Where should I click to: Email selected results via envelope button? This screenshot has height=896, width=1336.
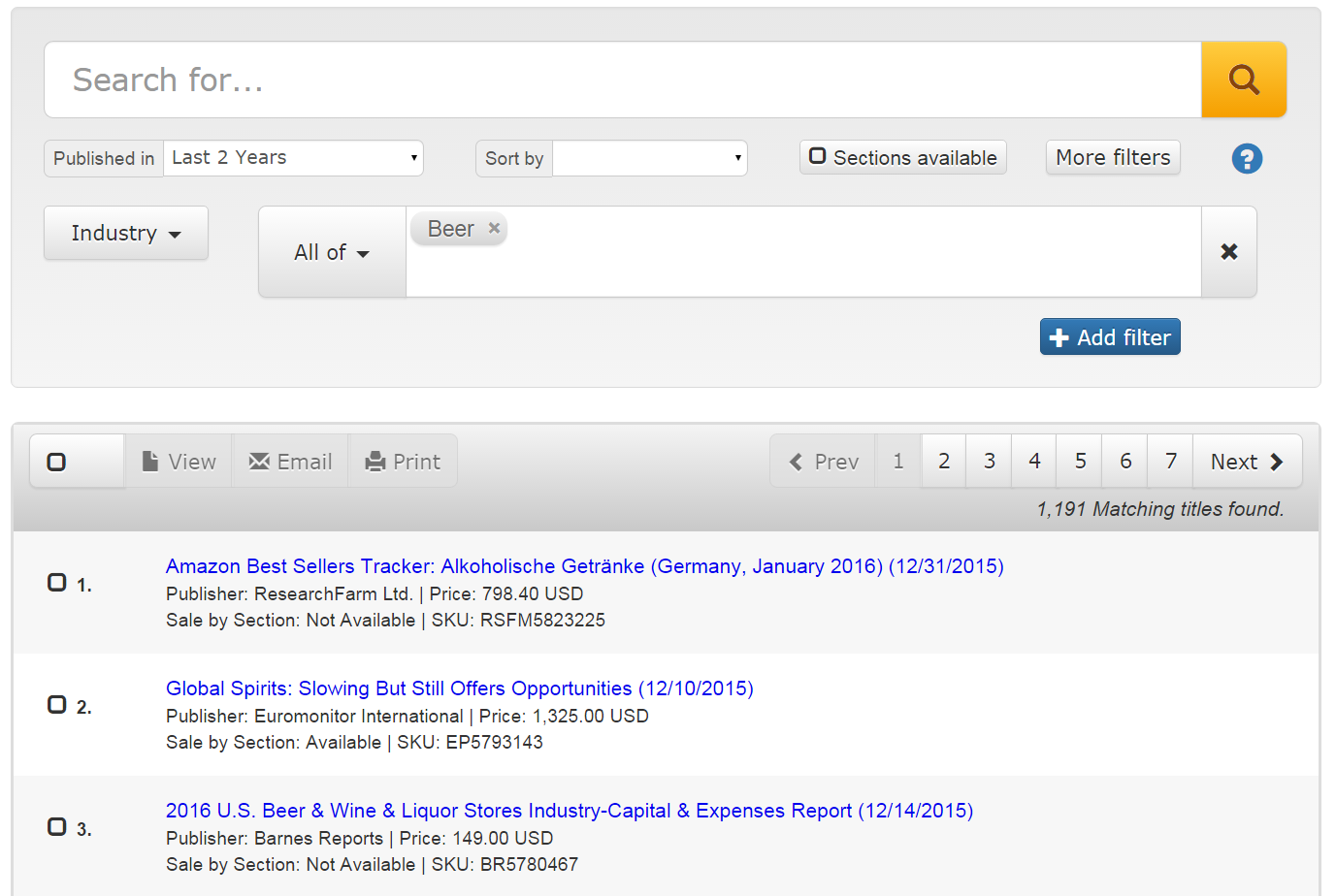[x=290, y=462]
